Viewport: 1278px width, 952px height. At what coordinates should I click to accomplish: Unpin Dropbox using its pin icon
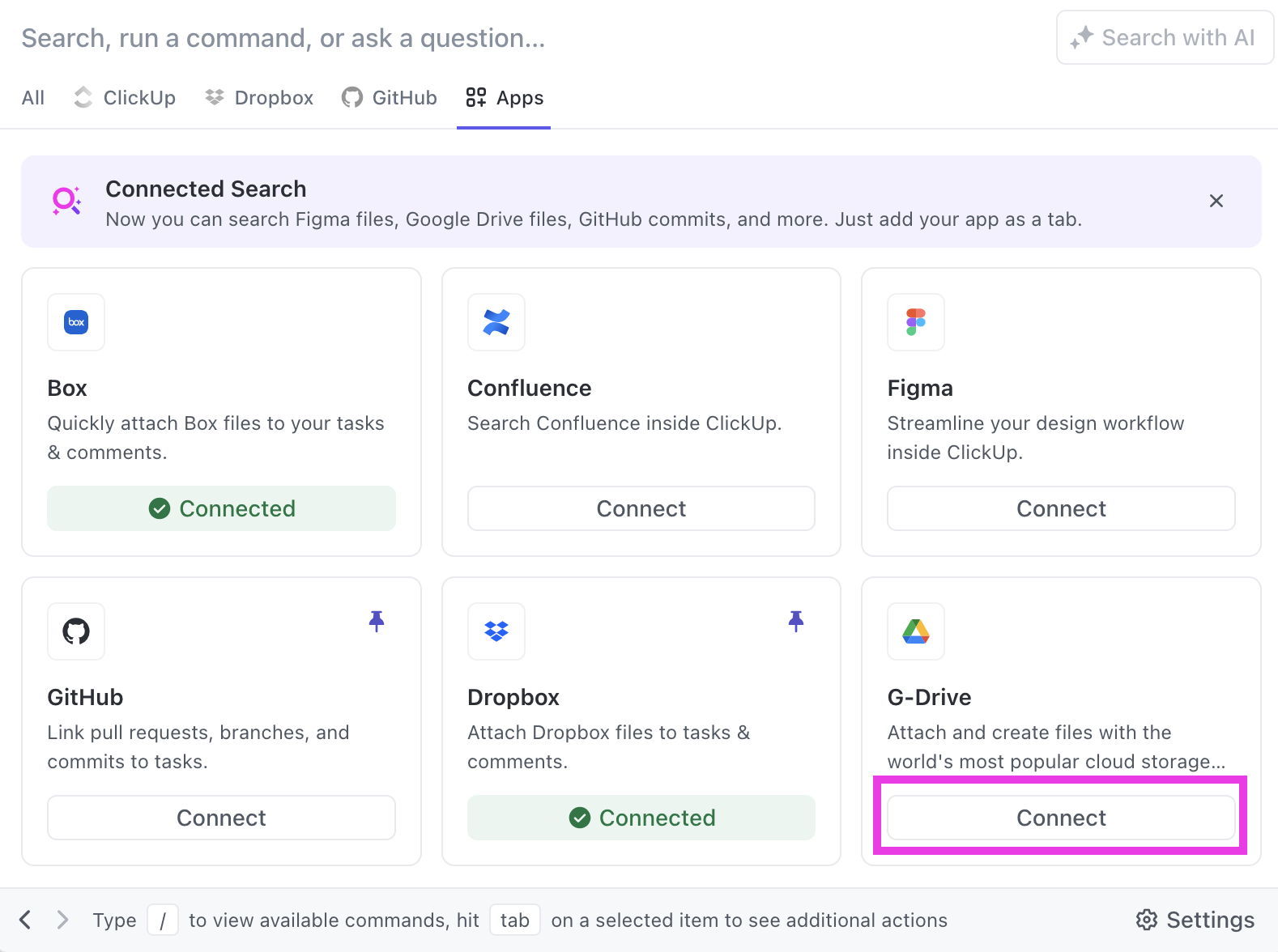point(796,621)
